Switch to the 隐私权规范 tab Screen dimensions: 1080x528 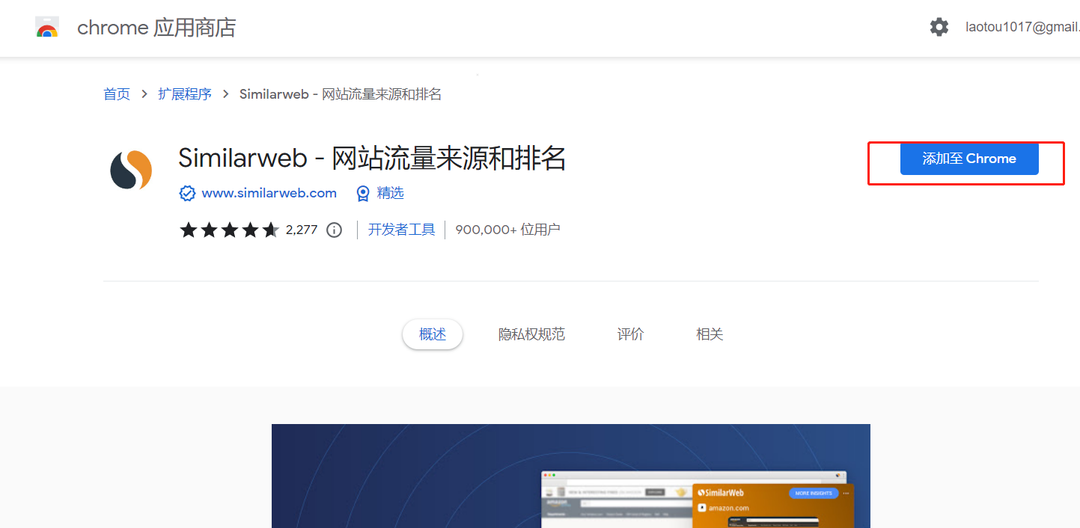532,334
